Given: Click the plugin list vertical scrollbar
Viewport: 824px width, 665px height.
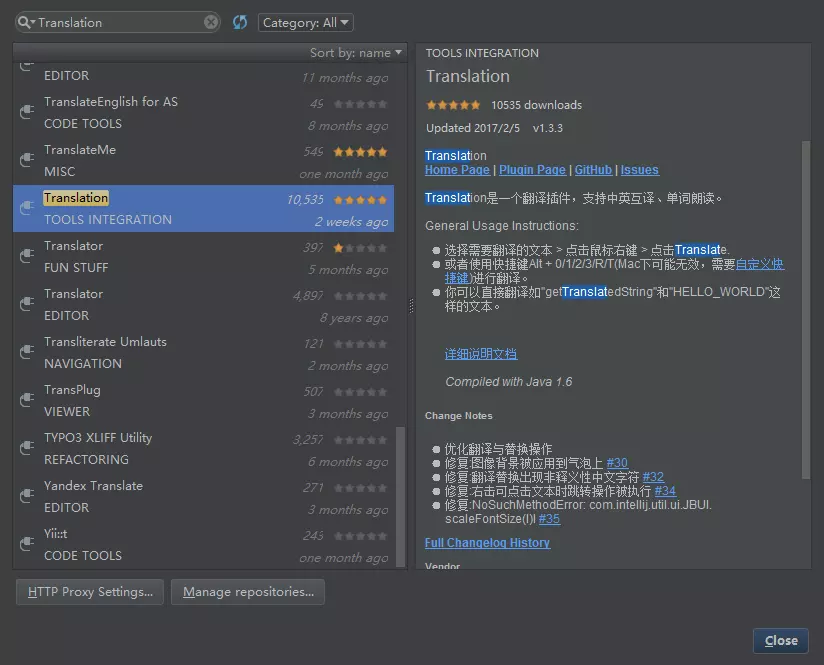Looking at the screenshot, I should 400,497.
